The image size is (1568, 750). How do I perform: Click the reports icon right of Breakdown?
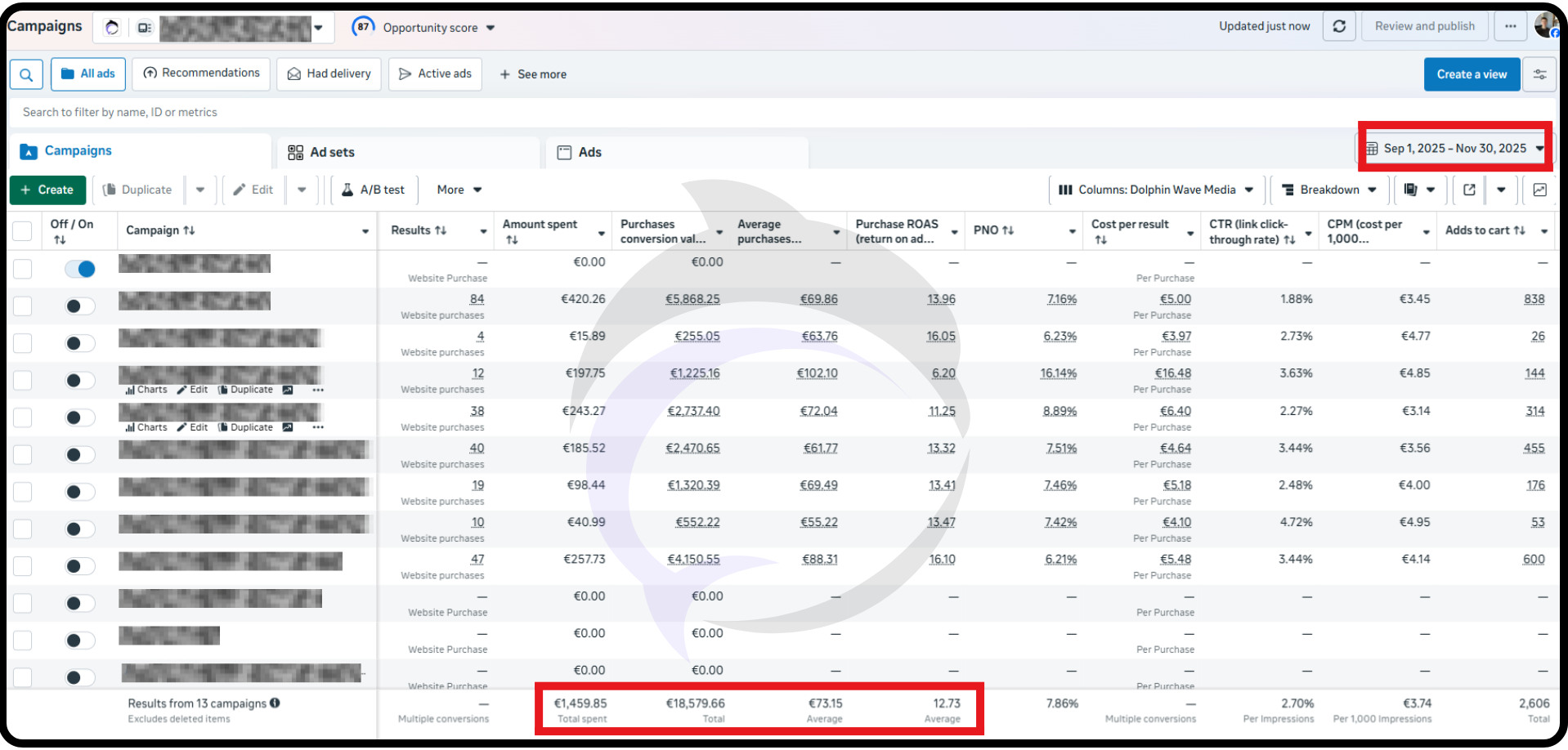1410,190
